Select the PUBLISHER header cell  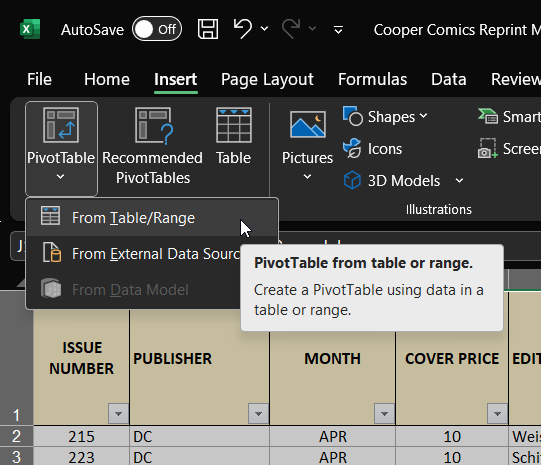click(x=199, y=358)
